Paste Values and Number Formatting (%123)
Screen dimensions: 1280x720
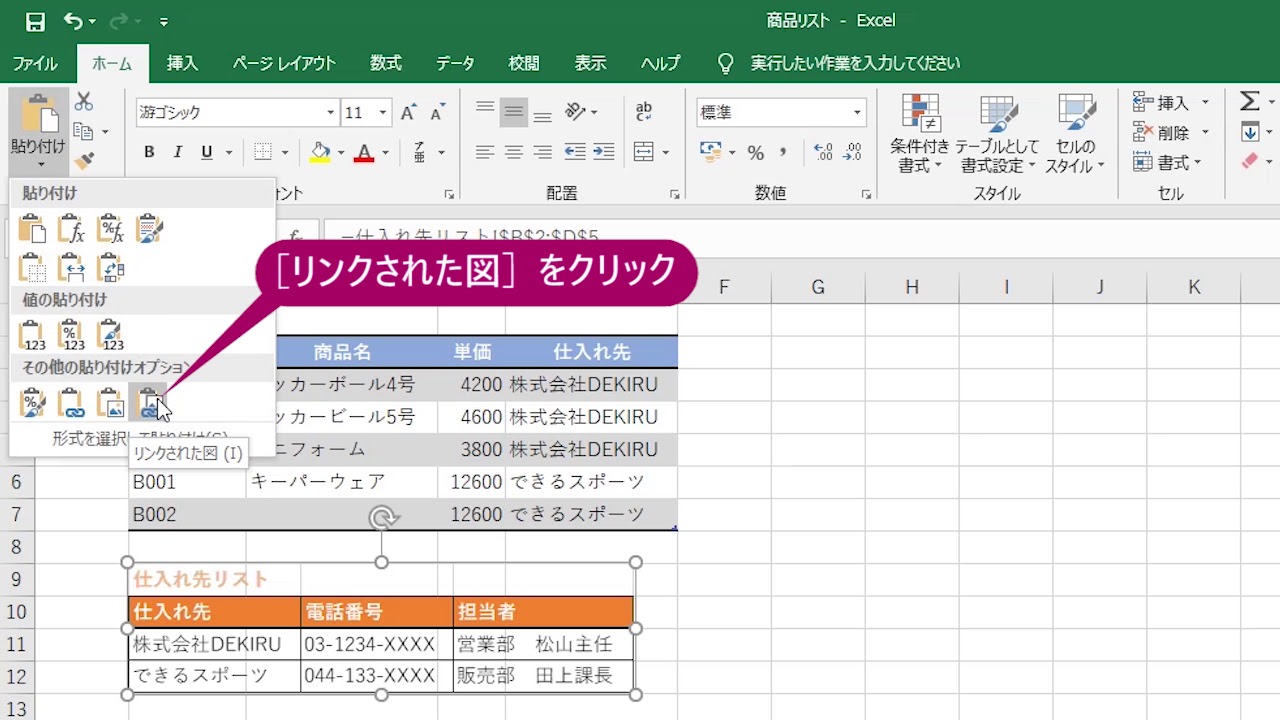coord(71,335)
